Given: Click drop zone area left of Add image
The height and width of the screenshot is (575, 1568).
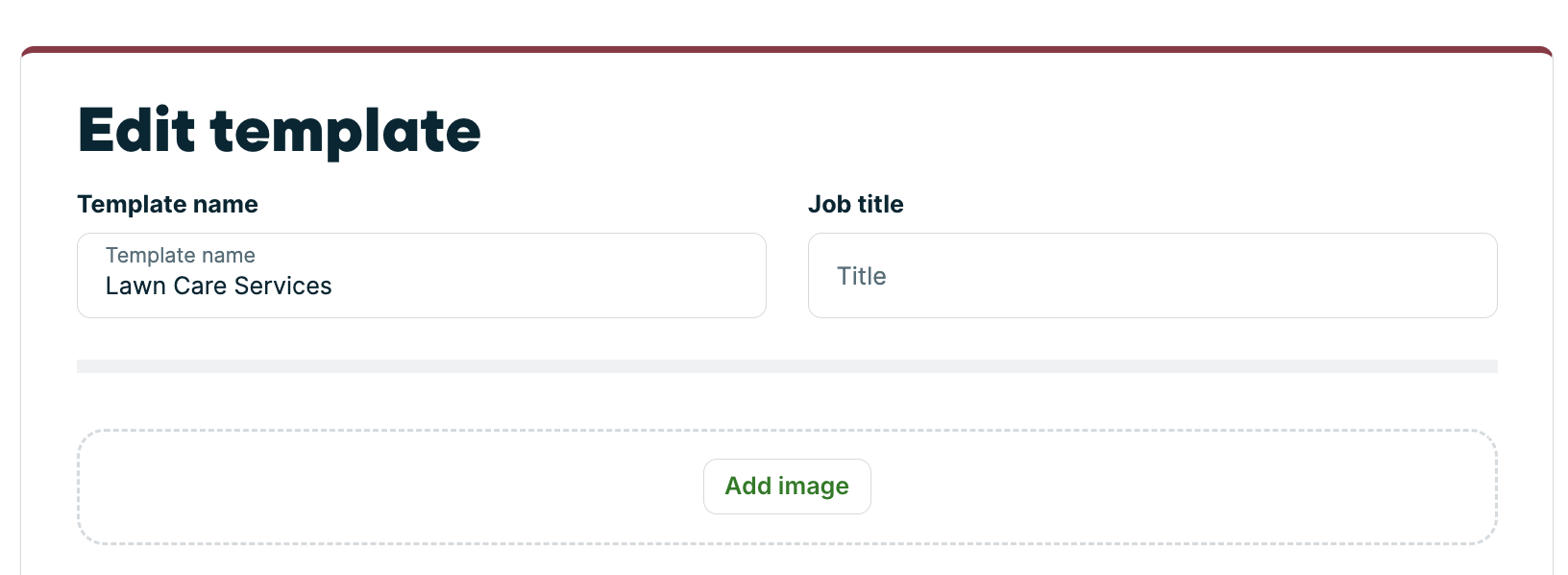Looking at the screenshot, I should [384, 487].
